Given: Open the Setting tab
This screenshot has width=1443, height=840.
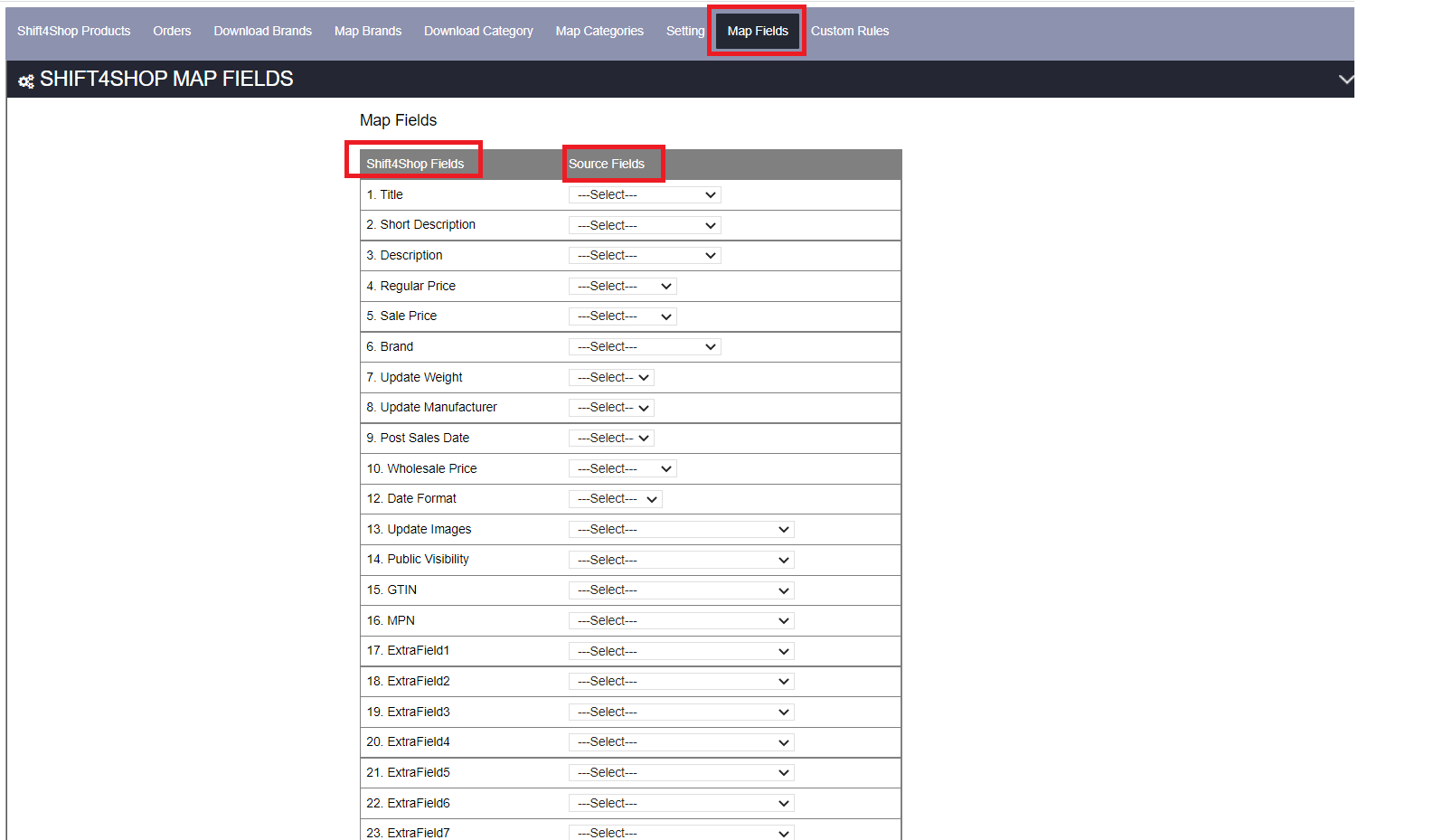Looking at the screenshot, I should pos(684,31).
